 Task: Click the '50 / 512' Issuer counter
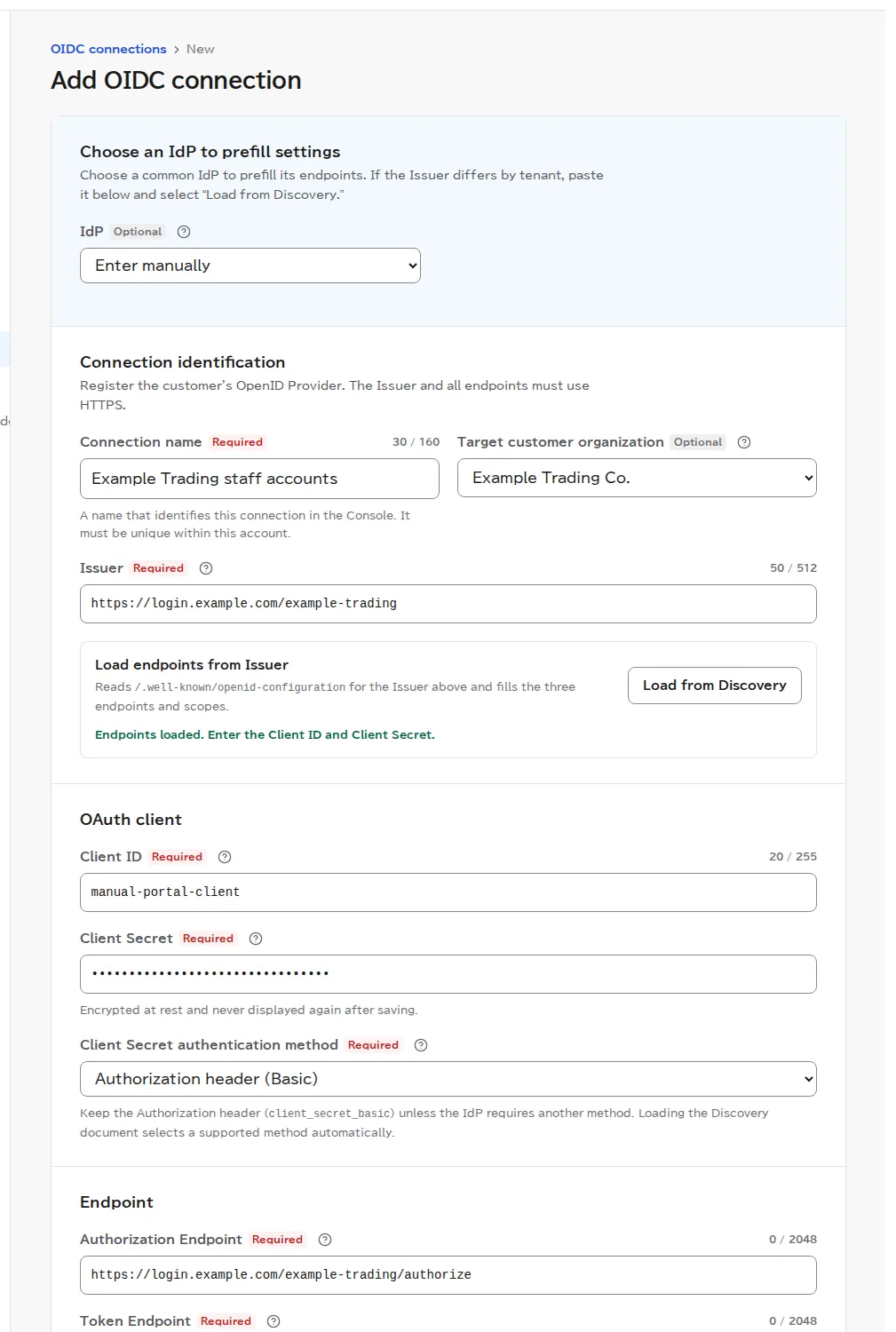[x=793, y=568]
